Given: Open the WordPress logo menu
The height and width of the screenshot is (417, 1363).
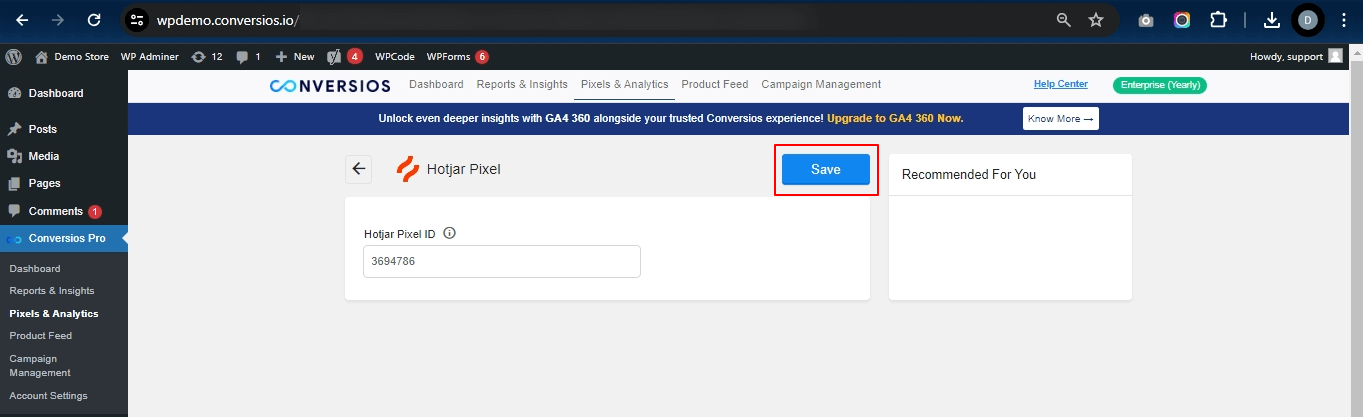Looking at the screenshot, I should coord(13,57).
